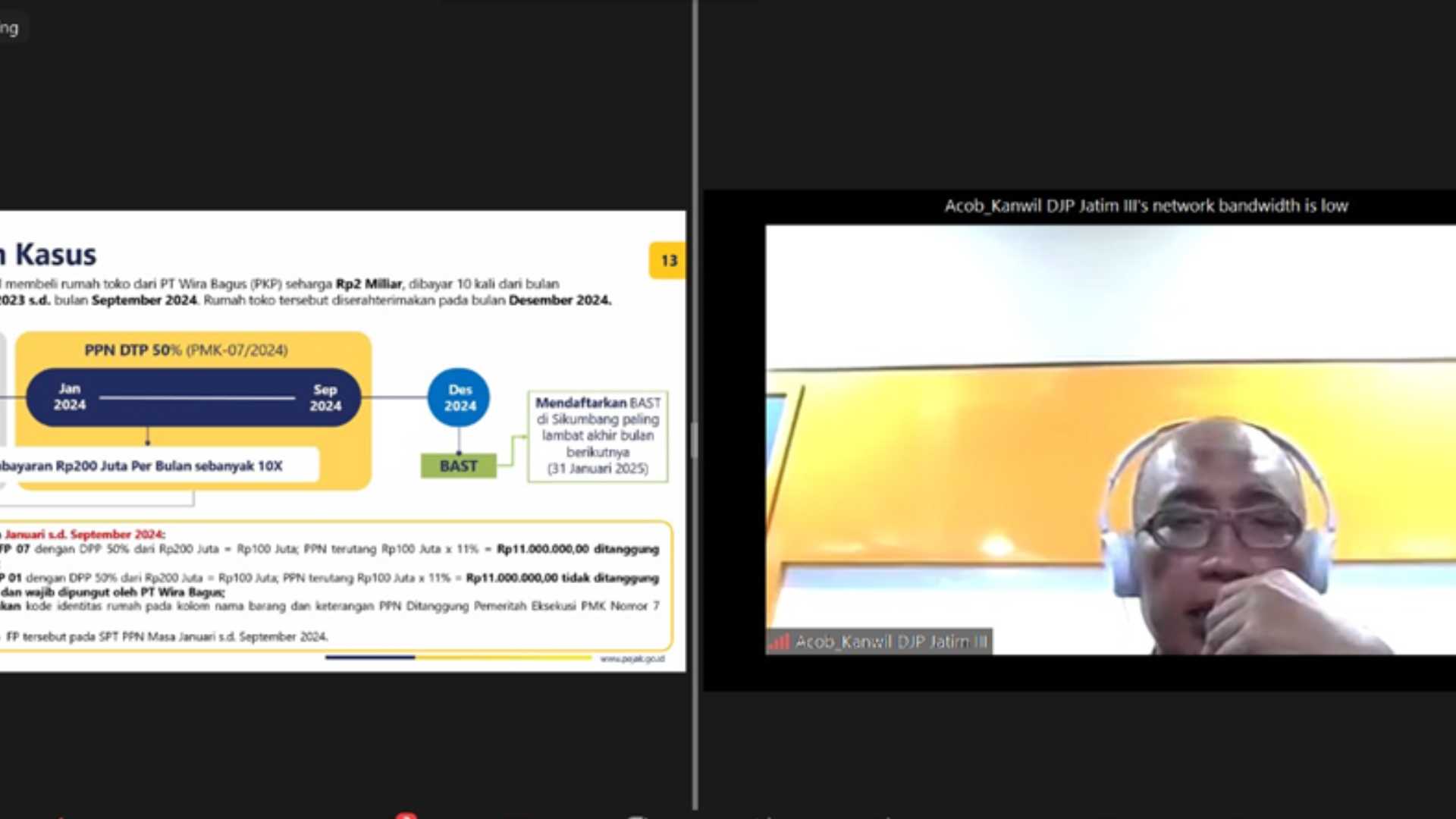
Task: Click the Kasus slide title
Action: 55,255
